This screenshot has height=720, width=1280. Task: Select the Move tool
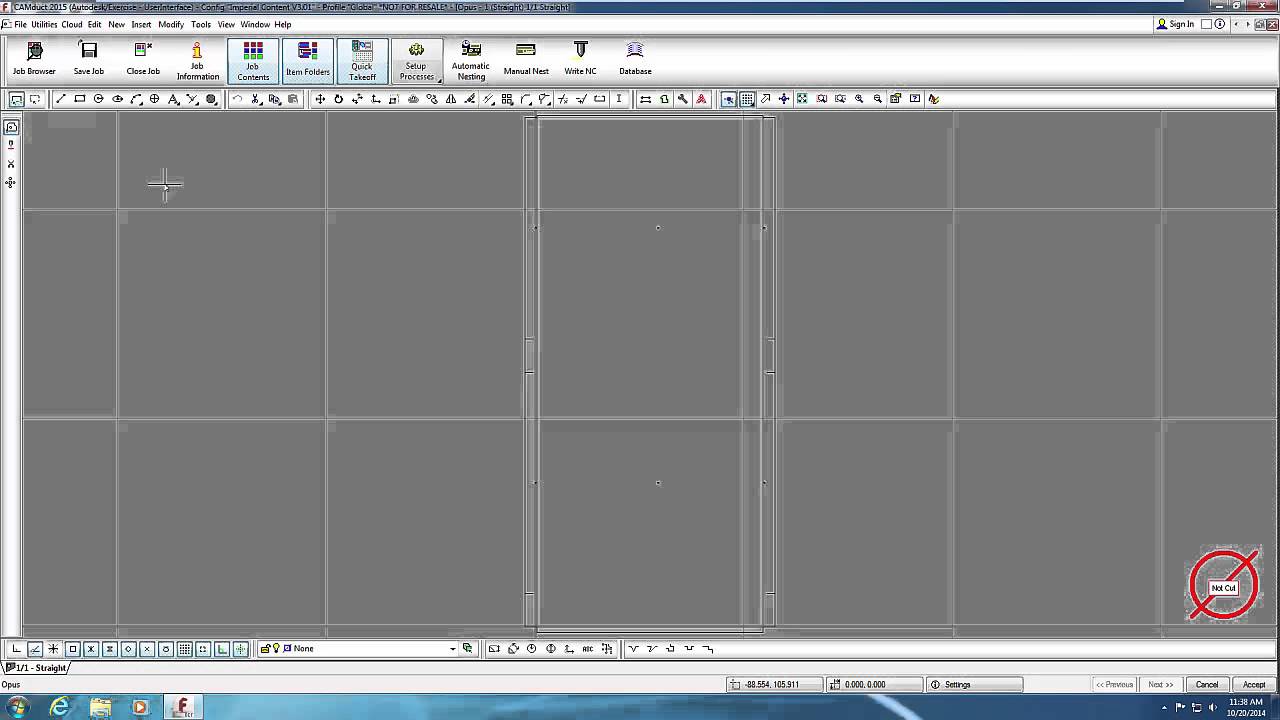click(320, 99)
